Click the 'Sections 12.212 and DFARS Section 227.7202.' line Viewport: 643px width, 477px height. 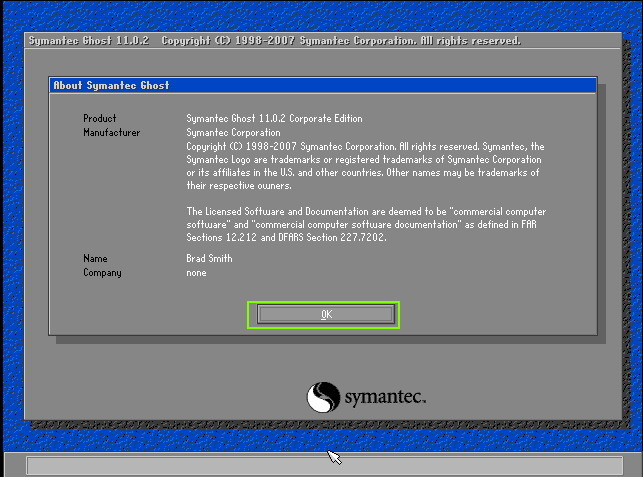tap(286, 237)
